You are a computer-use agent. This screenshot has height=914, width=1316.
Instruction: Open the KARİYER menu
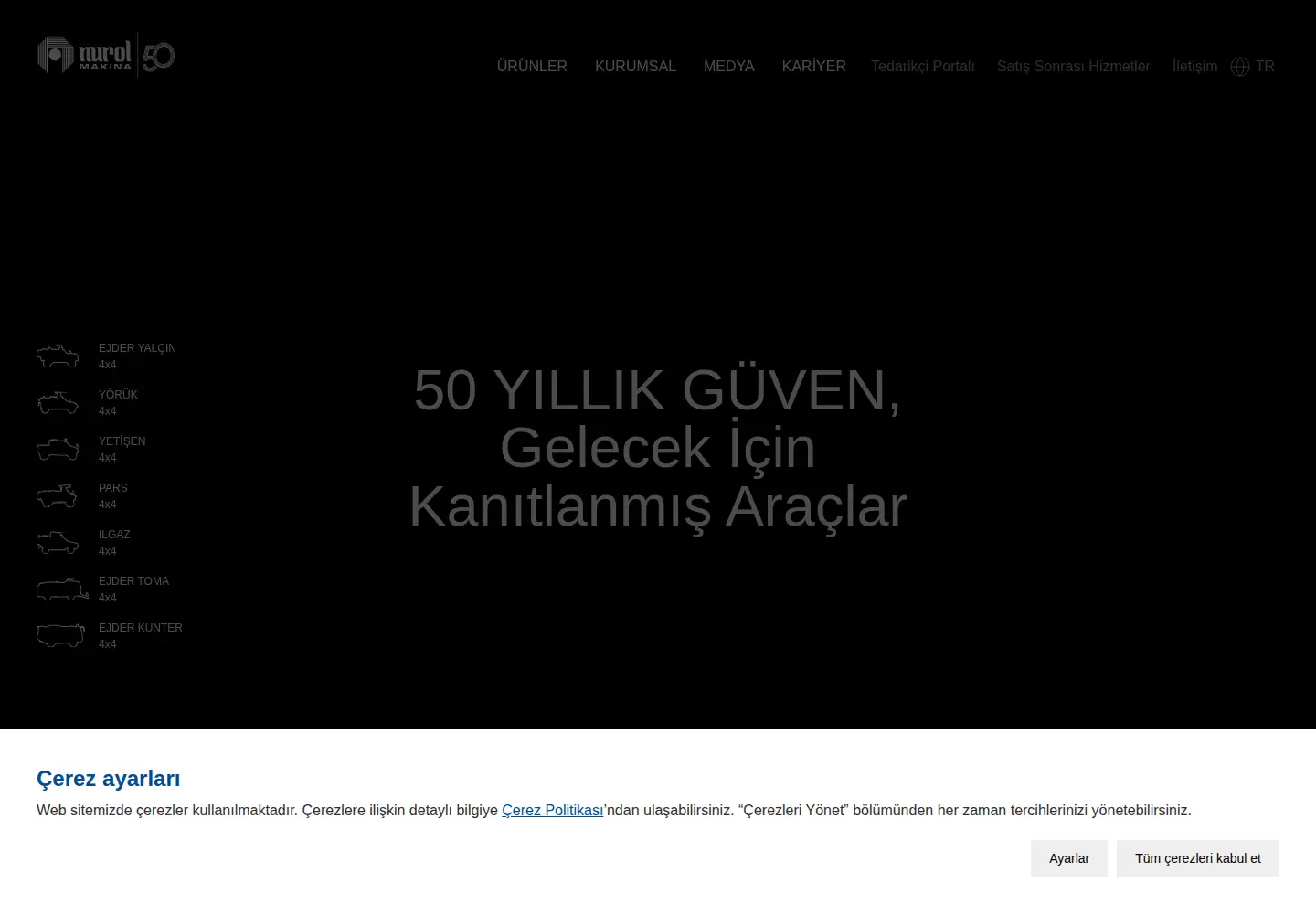coord(814,67)
